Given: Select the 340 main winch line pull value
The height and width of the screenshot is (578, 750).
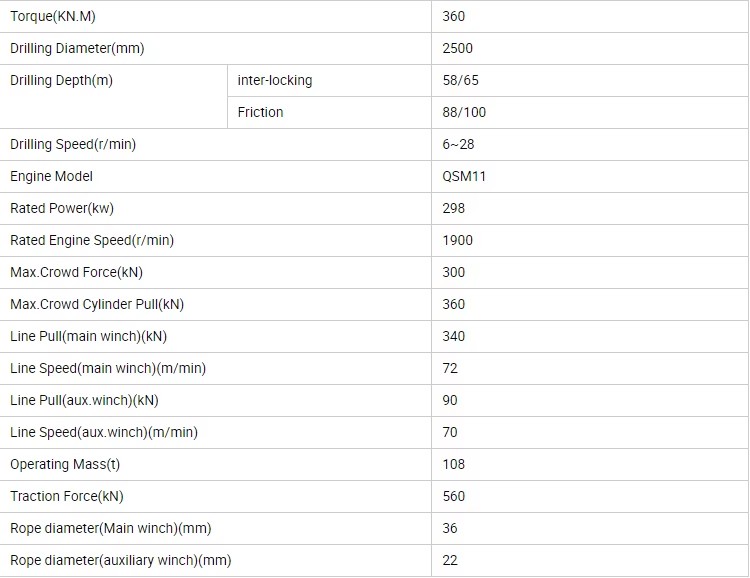Looking at the screenshot, I should click(x=453, y=336).
